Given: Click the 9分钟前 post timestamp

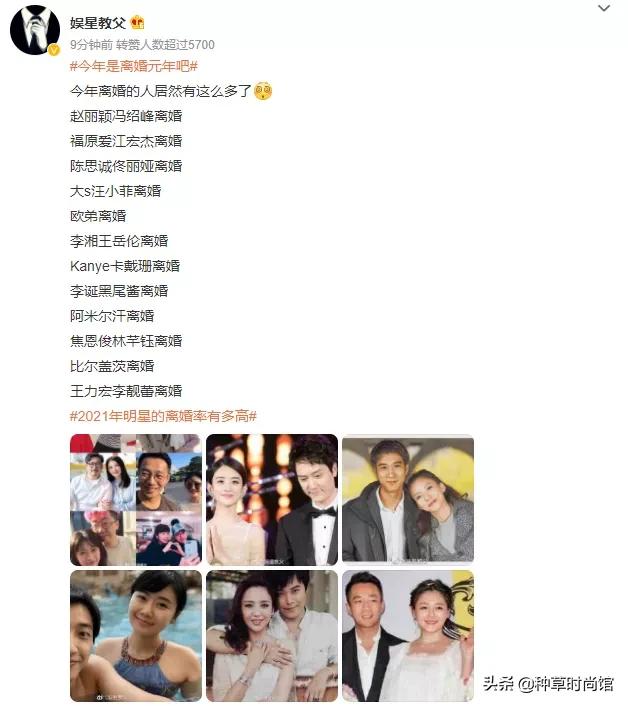Looking at the screenshot, I should click(91, 45).
